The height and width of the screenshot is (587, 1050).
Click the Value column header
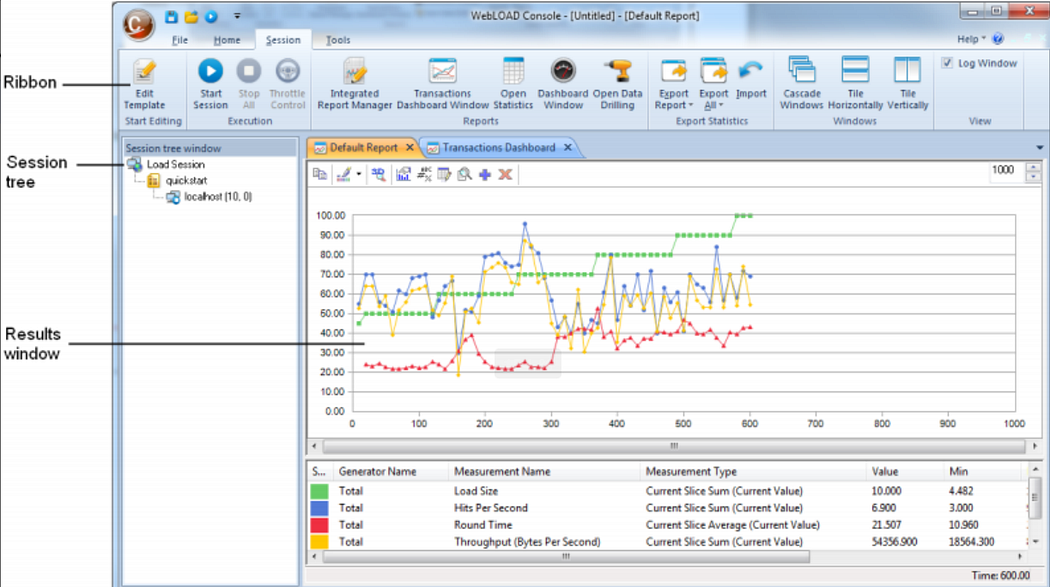pyautogui.click(x=885, y=472)
